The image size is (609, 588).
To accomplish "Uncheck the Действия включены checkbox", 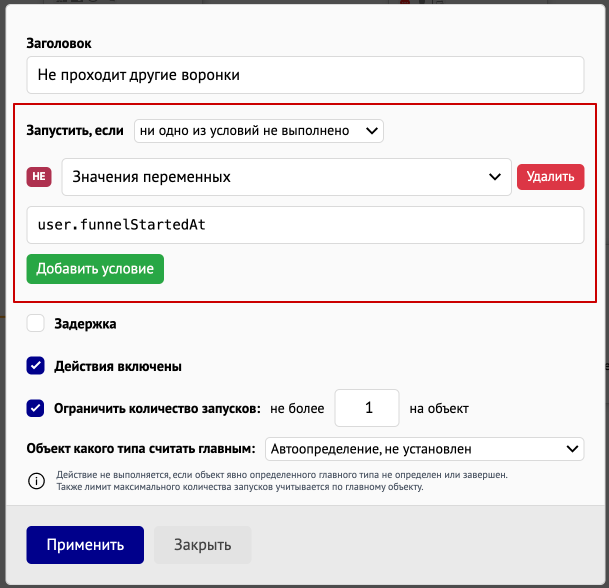I will (x=35, y=366).
